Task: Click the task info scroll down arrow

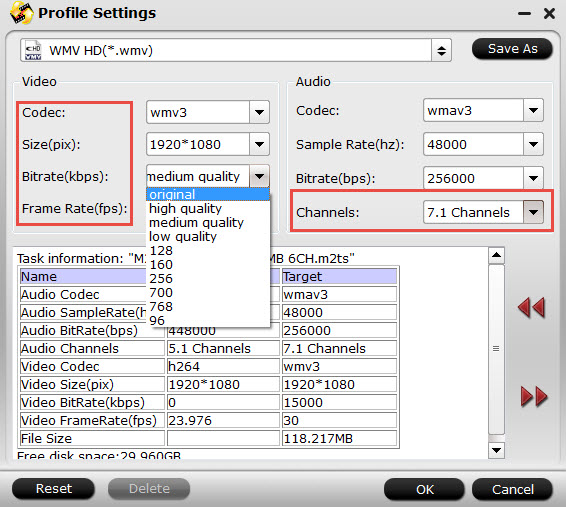Action: pyautogui.click(x=496, y=450)
